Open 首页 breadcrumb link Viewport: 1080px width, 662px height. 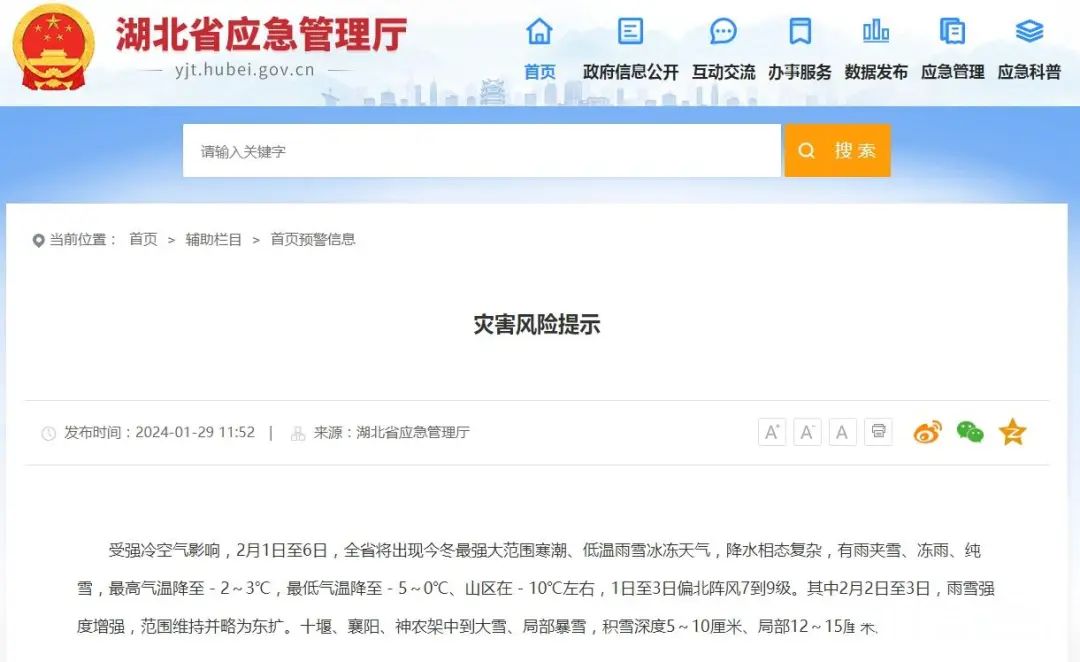tap(143, 240)
